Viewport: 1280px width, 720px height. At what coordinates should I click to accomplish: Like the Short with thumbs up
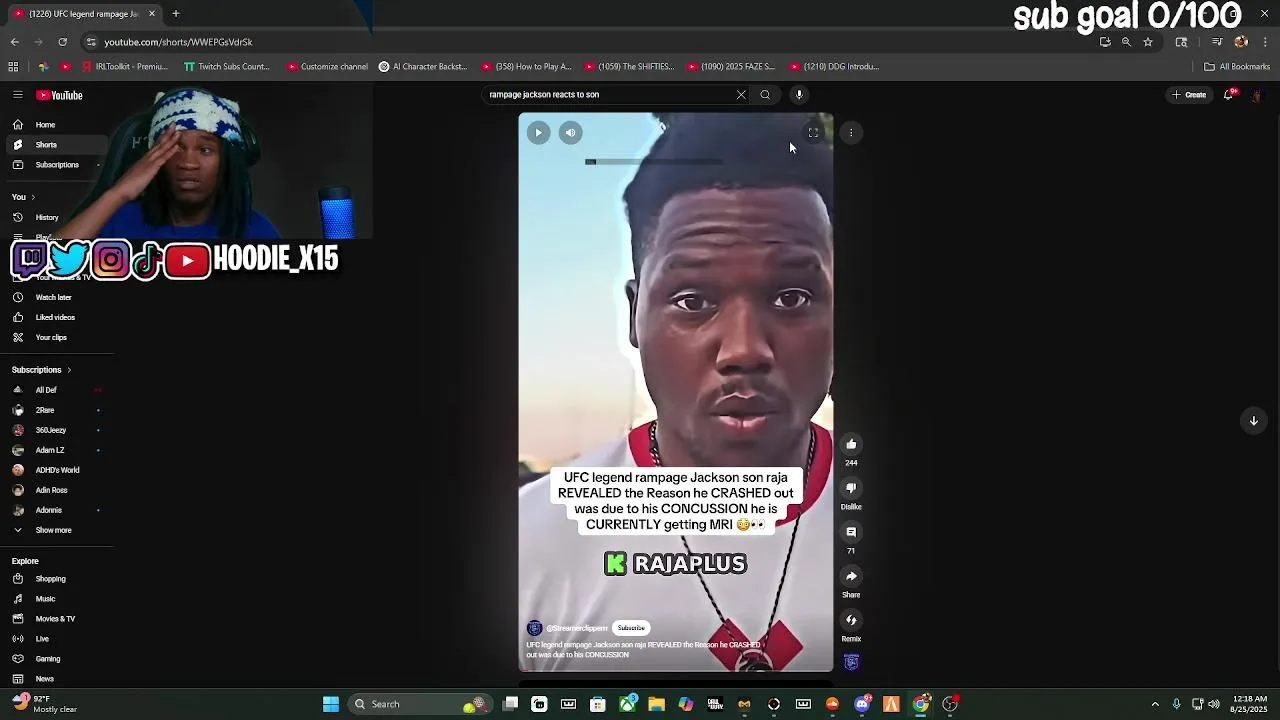coord(851,444)
